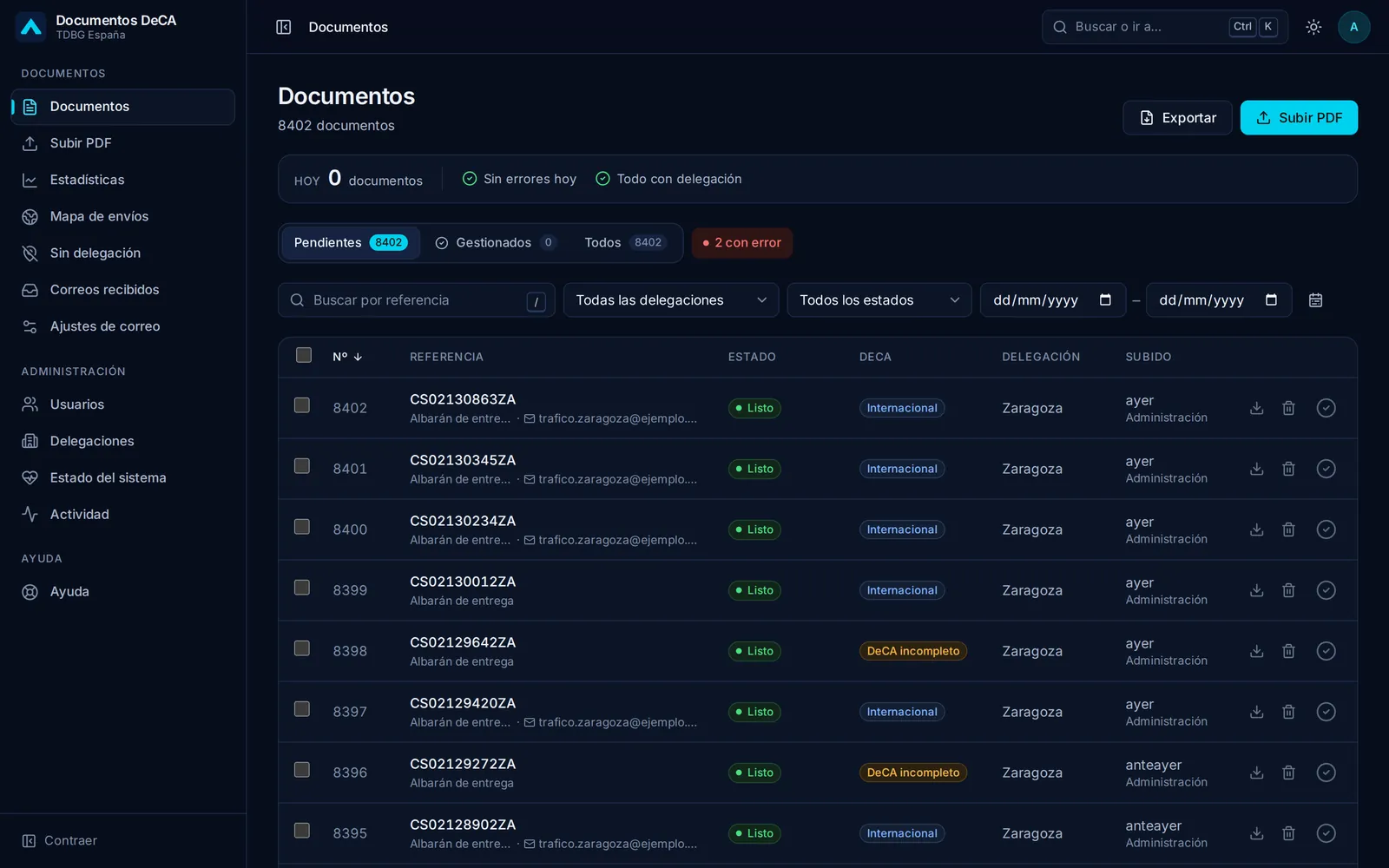
Task: Open Estadísticas in the sidebar
Action: point(123,180)
